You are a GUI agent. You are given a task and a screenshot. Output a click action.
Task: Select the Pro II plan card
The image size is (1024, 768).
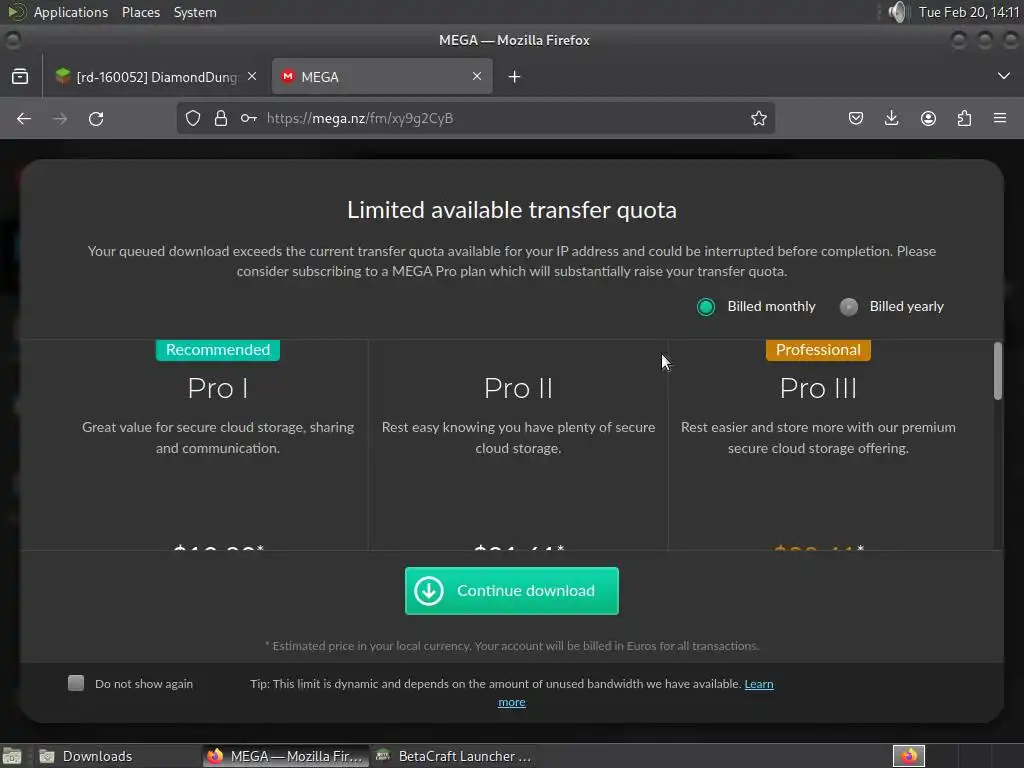coord(519,444)
